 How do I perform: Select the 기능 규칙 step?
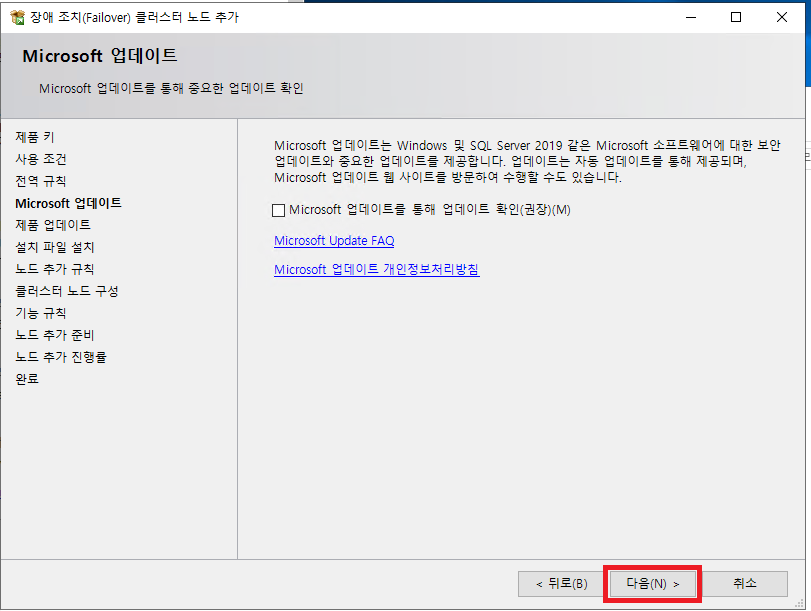tap(41, 313)
